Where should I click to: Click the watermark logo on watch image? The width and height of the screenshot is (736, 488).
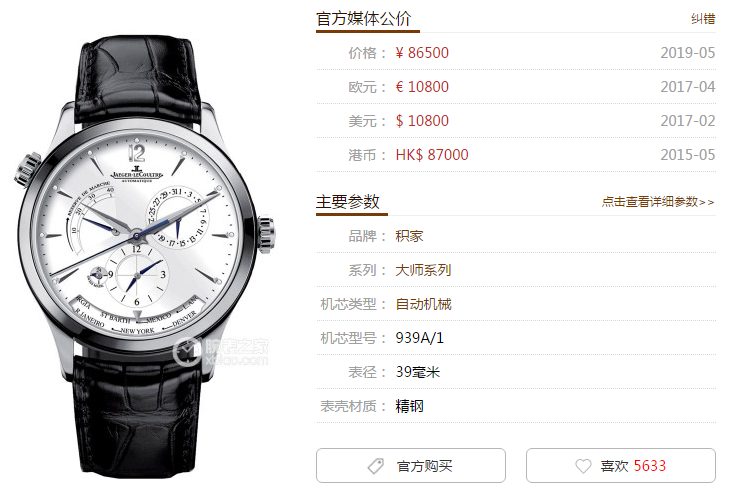tap(221, 352)
